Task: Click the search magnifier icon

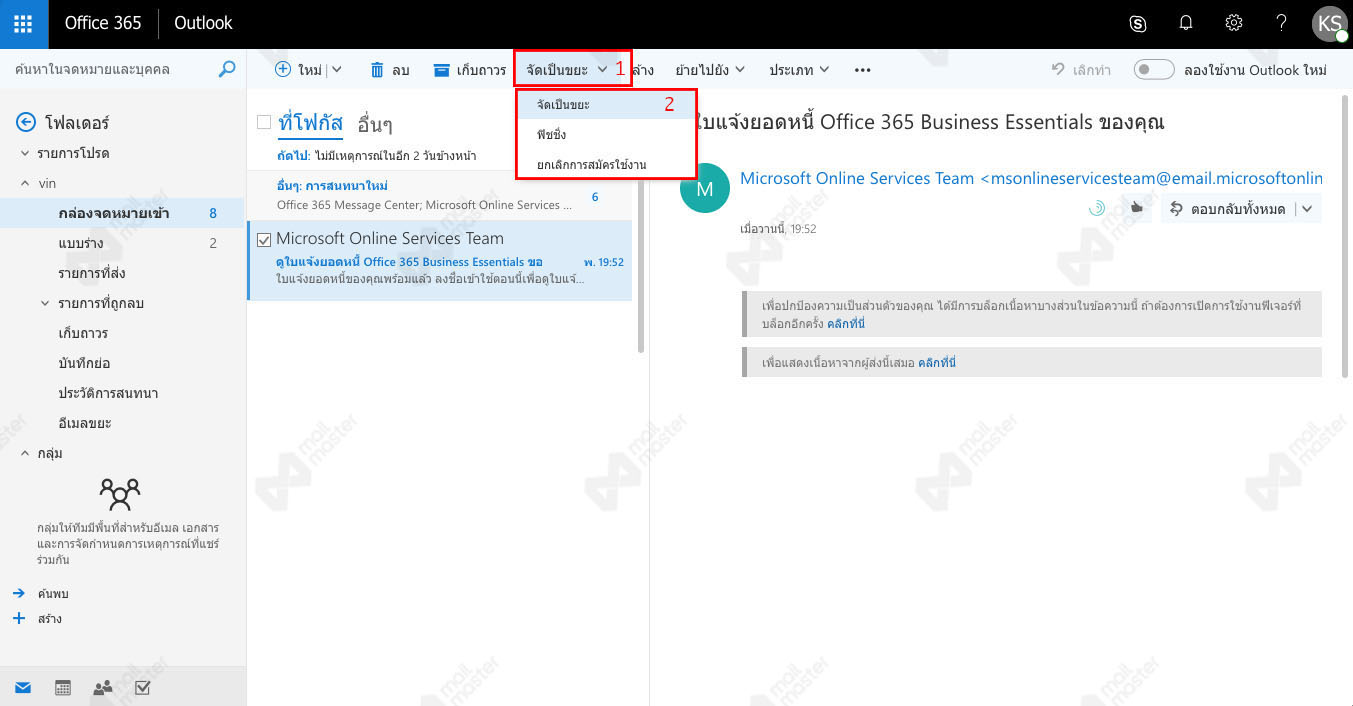Action: 227,69
